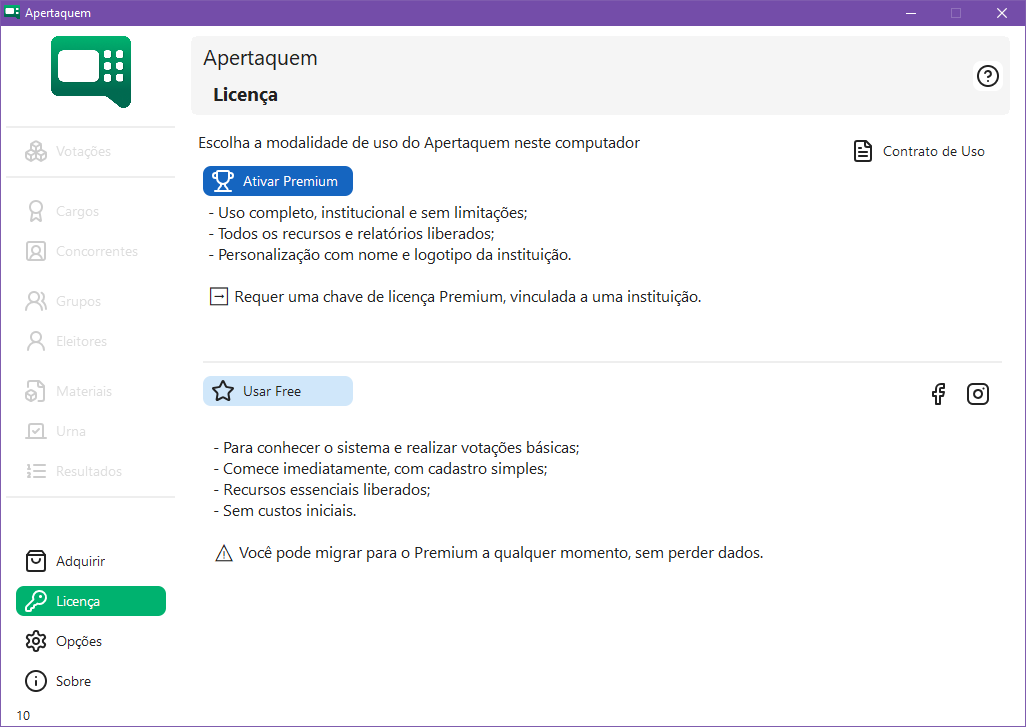
Task: Click the star icon on Usar Free
Action: [x=222, y=391]
